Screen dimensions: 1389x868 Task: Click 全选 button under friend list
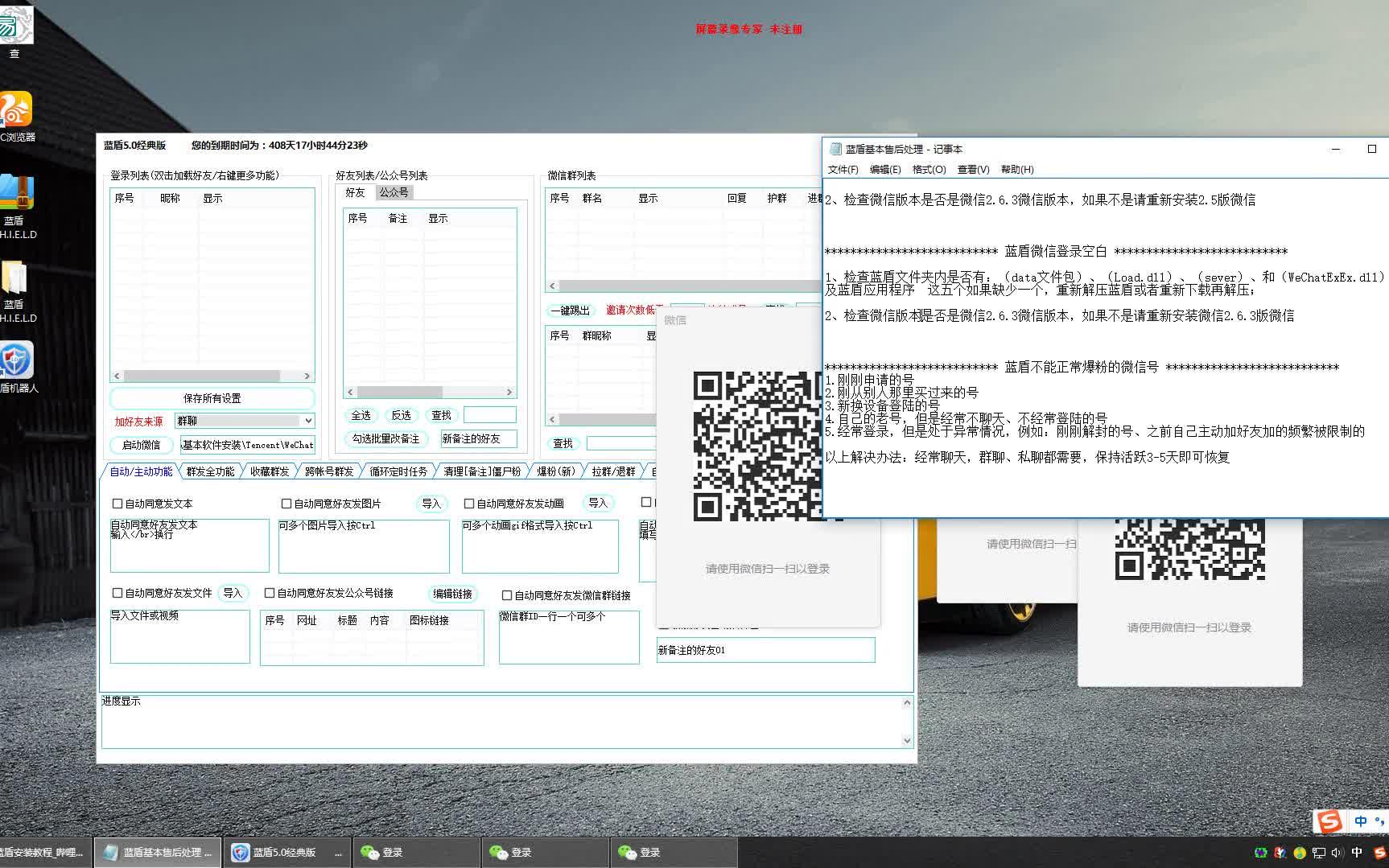[x=361, y=415]
